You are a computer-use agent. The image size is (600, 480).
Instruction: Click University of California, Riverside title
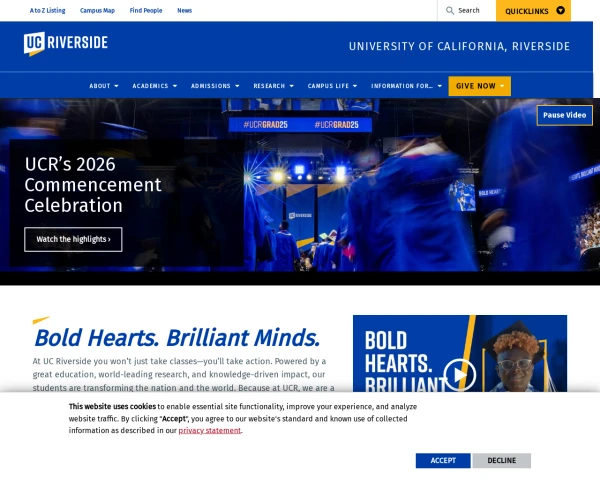(459, 46)
